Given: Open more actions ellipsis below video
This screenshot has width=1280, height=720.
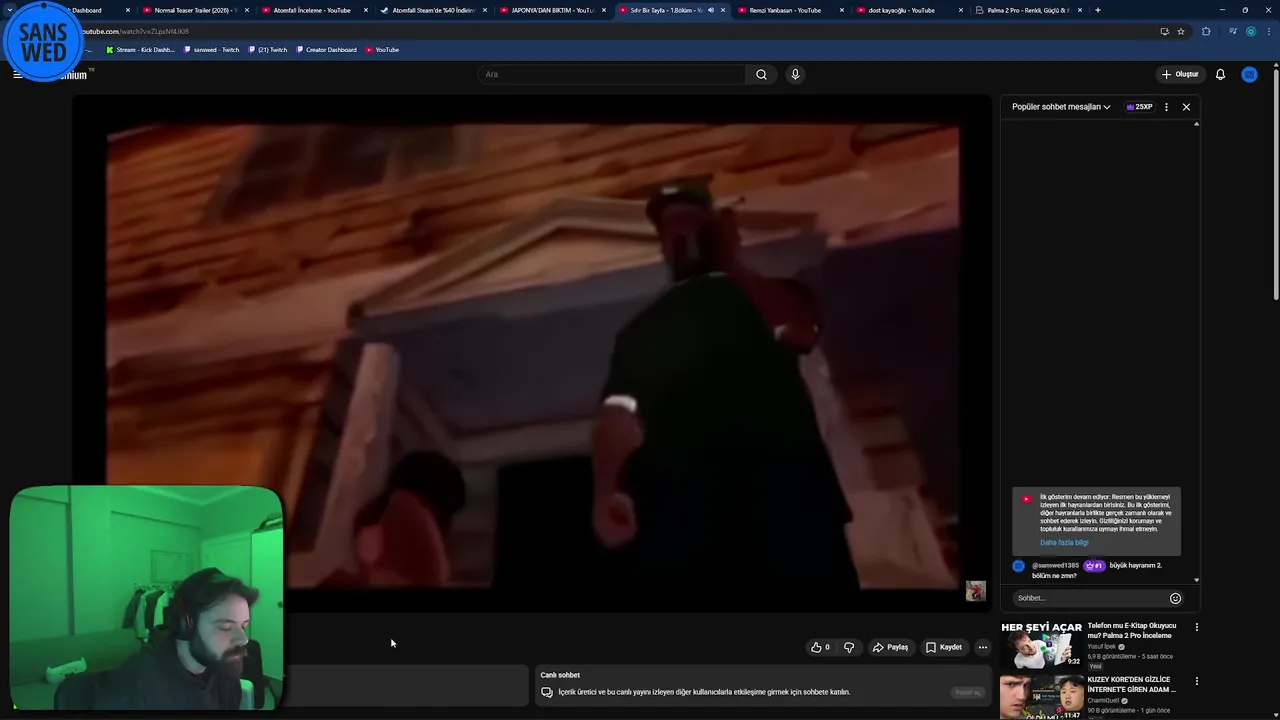Looking at the screenshot, I should pos(983,647).
